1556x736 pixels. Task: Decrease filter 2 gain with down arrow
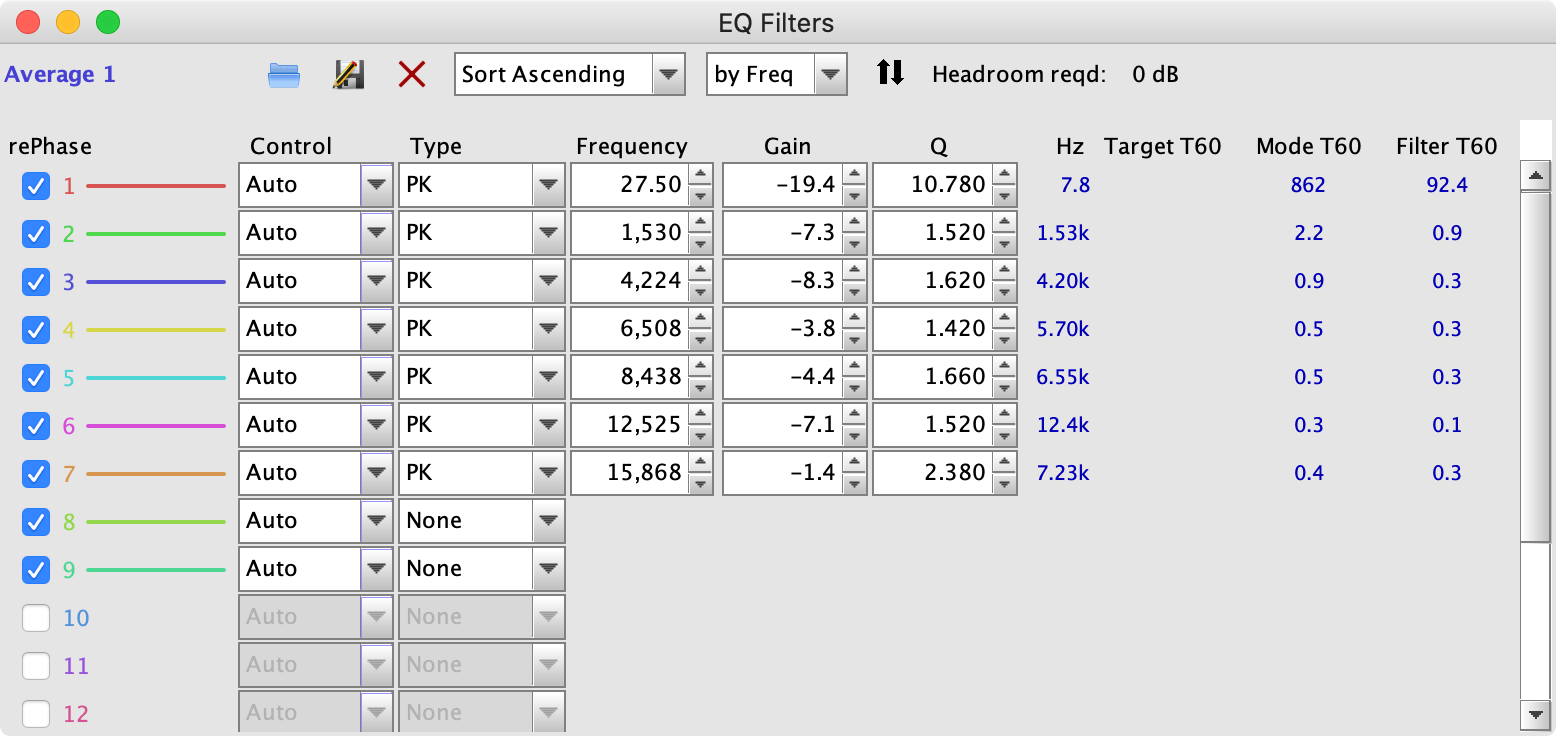click(853, 243)
